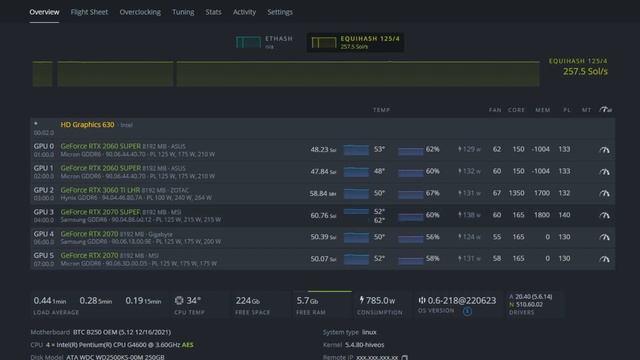The width and height of the screenshot is (640, 360).
Task: Open the Overview tab
Action: click(x=44, y=12)
